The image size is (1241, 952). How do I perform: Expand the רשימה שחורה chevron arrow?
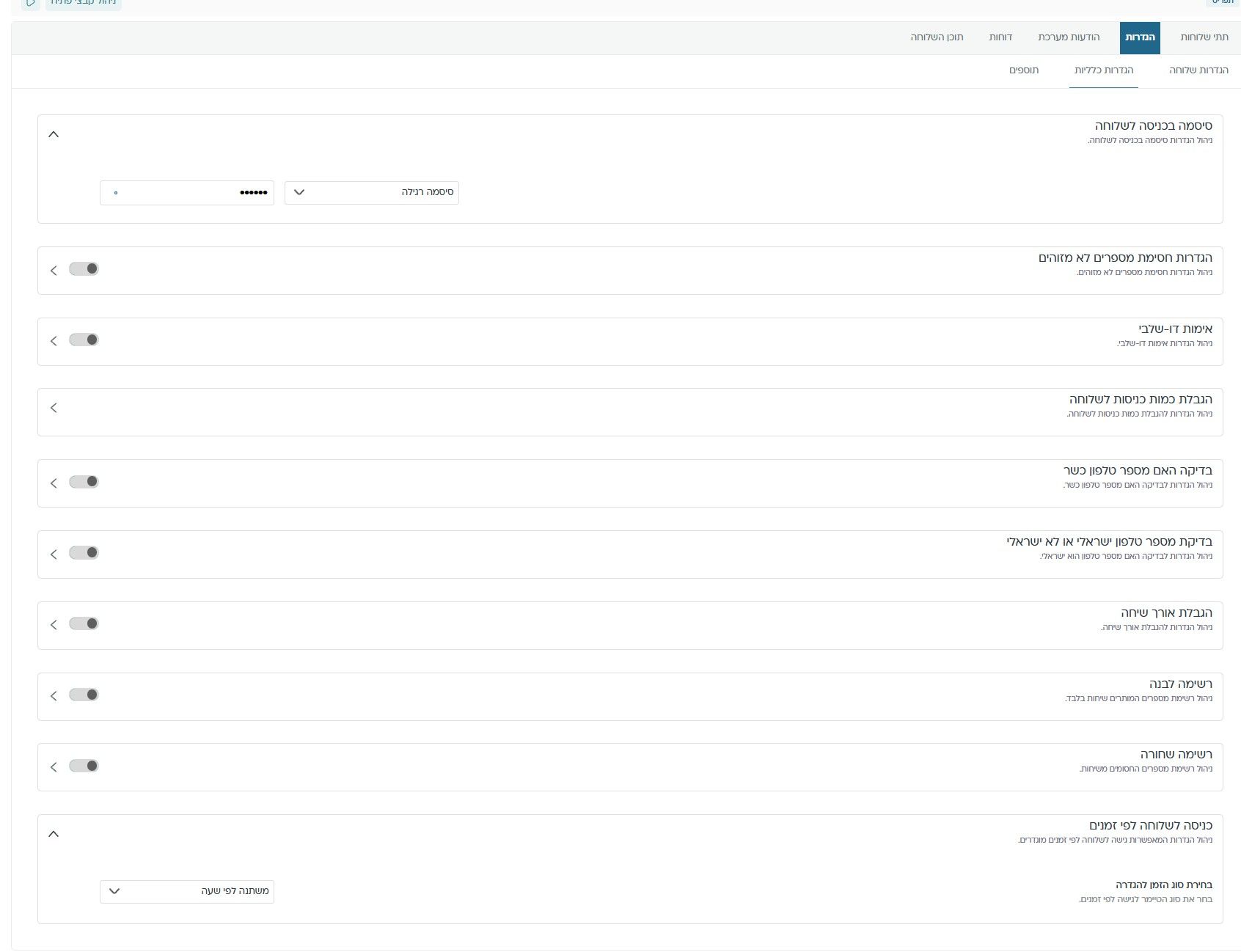pos(54,767)
